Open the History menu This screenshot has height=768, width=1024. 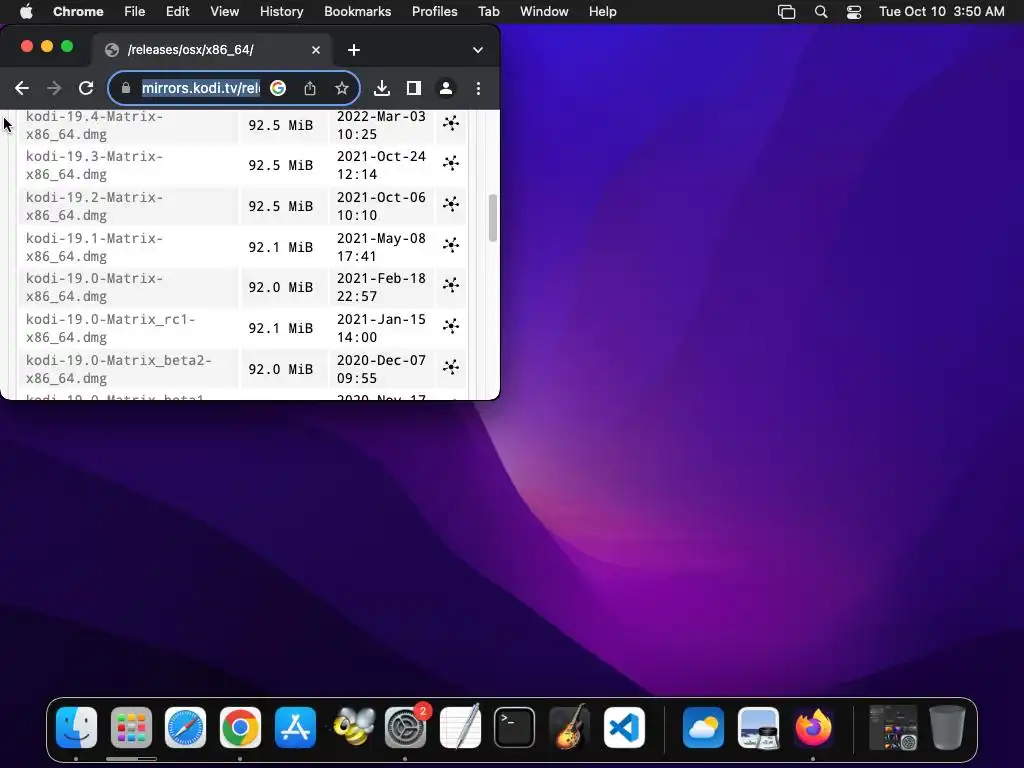click(281, 12)
